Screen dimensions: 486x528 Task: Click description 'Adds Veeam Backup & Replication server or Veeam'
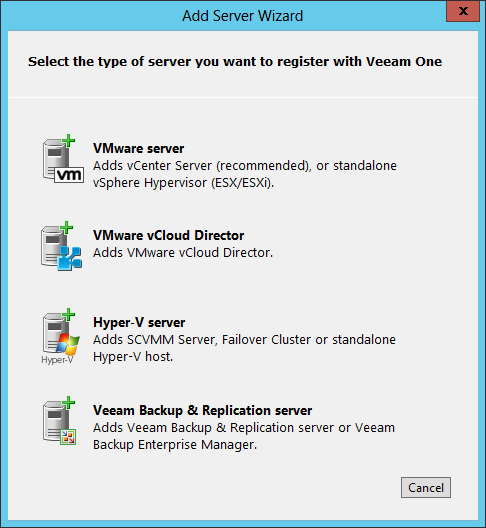pyautogui.click(x=244, y=428)
